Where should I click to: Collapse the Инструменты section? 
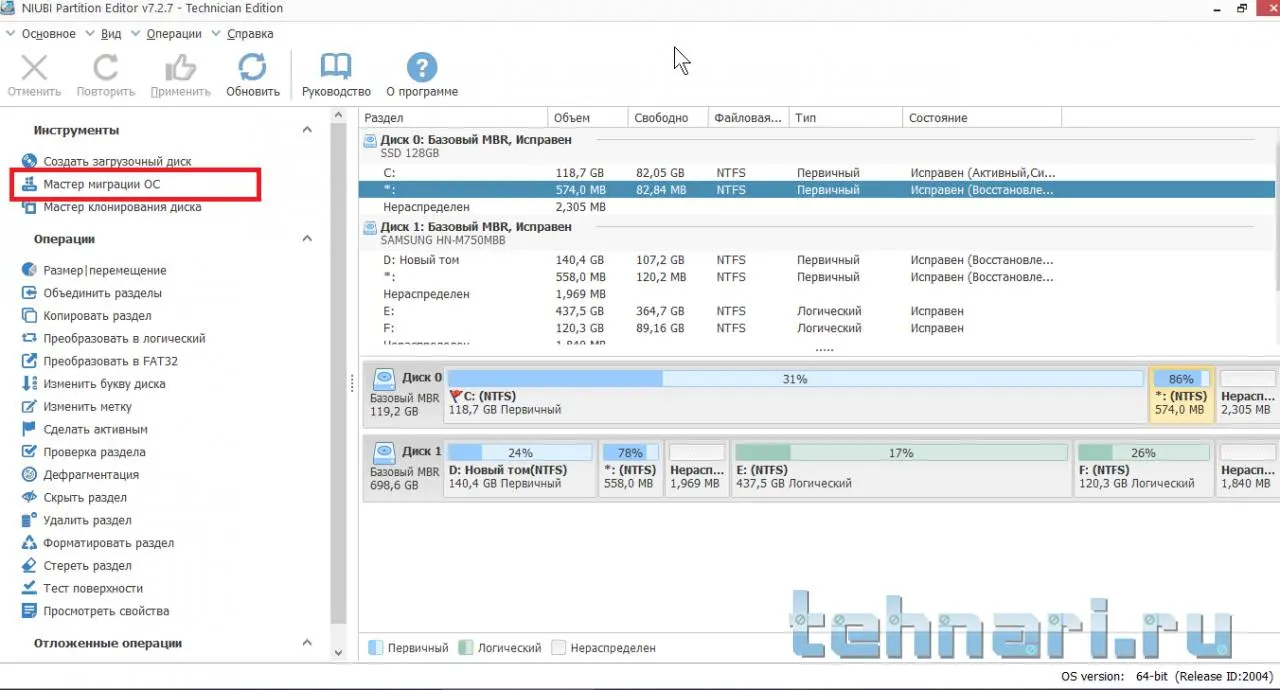pos(307,130)
